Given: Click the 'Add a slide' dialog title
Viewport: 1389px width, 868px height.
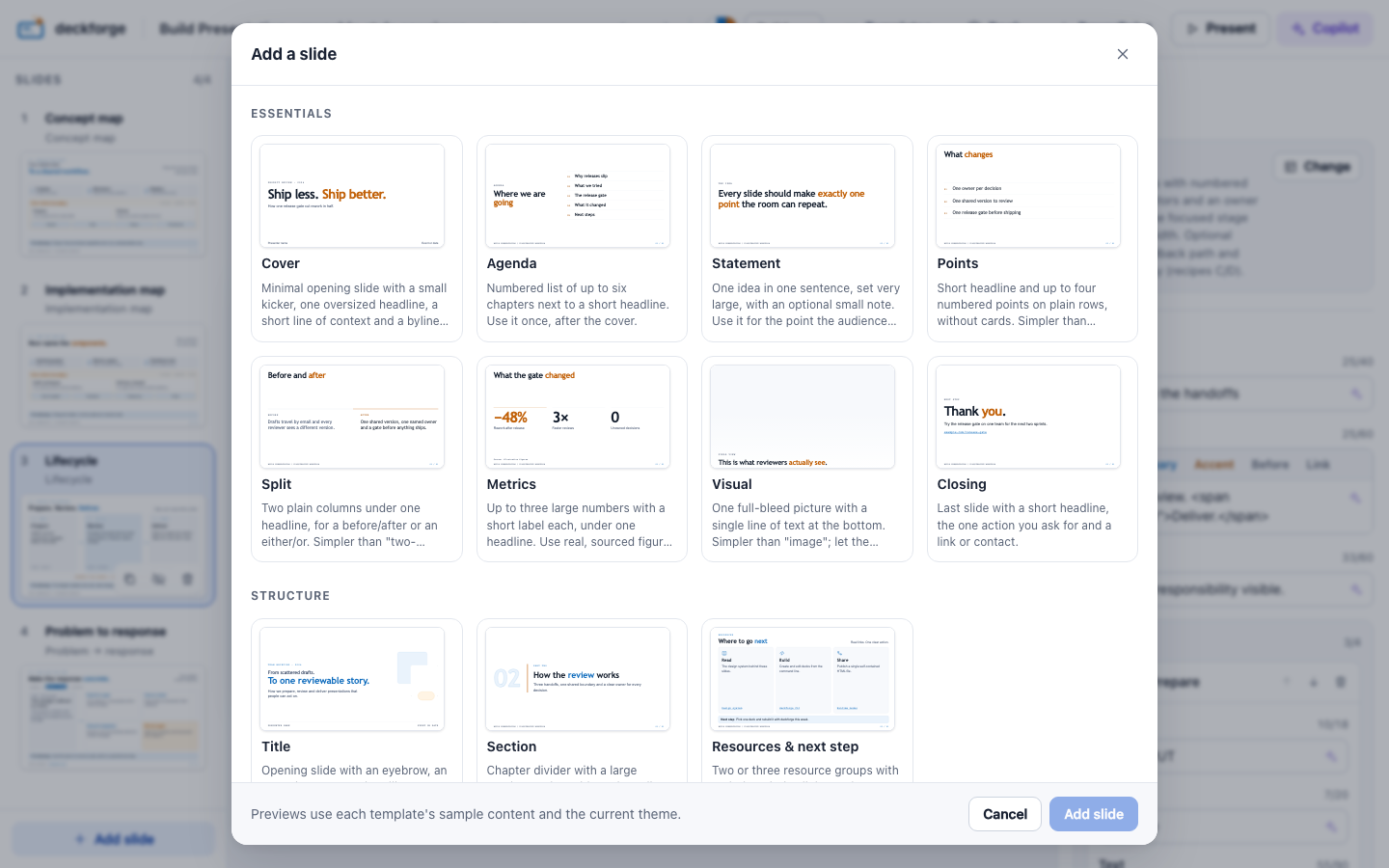Looking at the screenshot, I should tap(294, 54).
